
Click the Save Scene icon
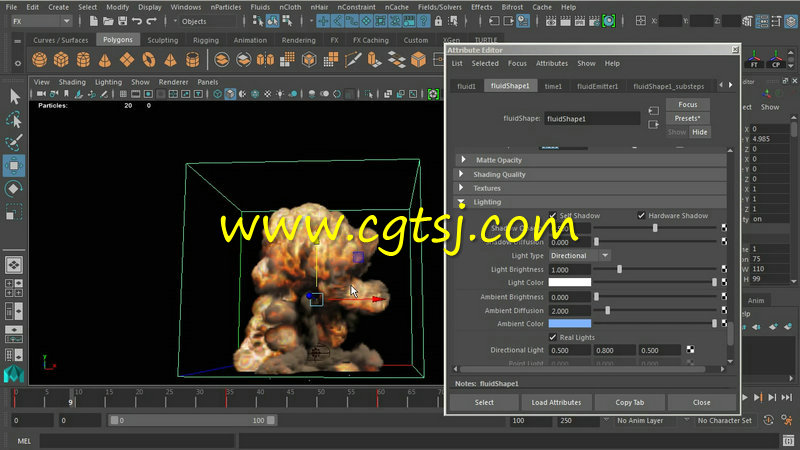[122, 21]
